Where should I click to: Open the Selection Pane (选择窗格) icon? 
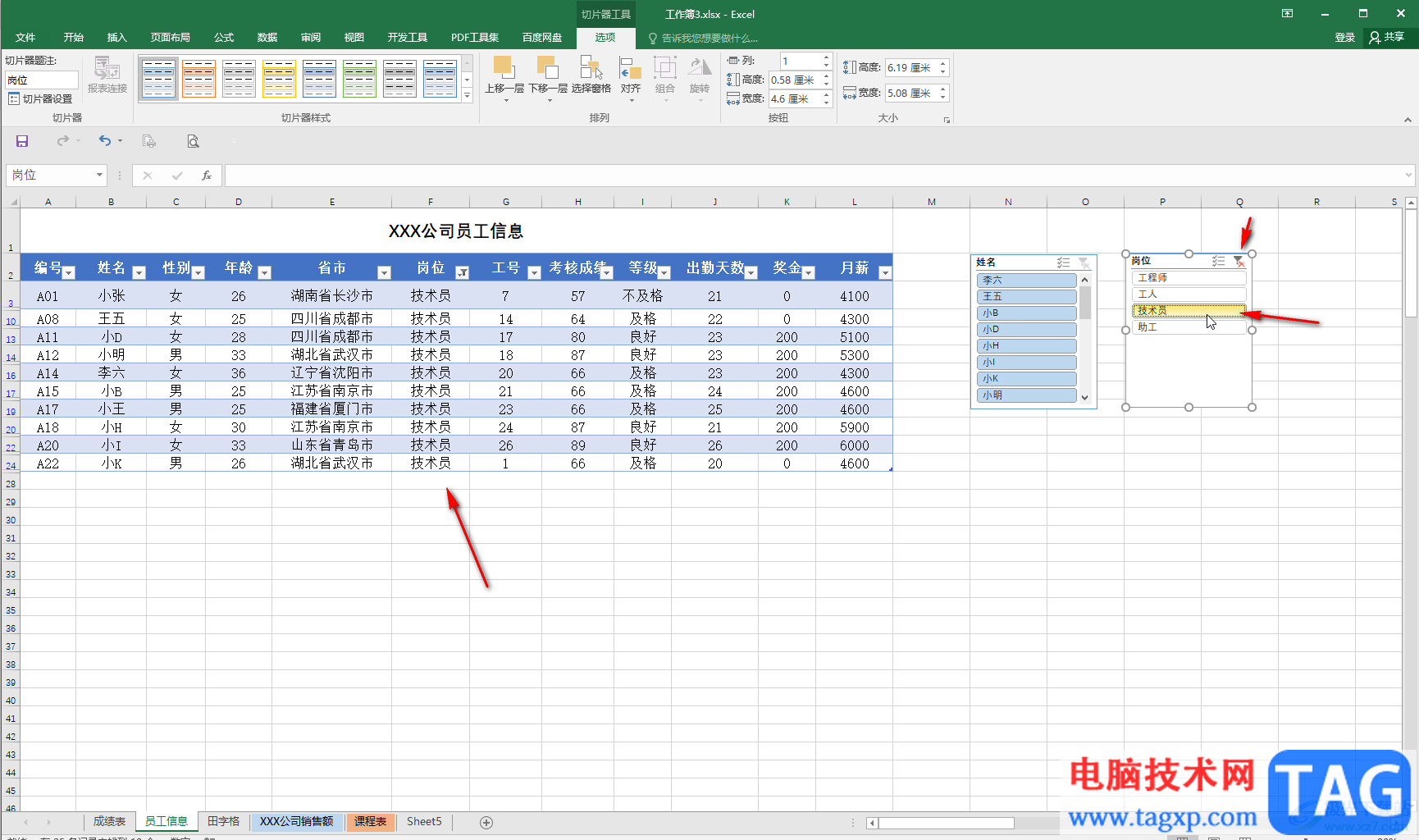[591, 69]
